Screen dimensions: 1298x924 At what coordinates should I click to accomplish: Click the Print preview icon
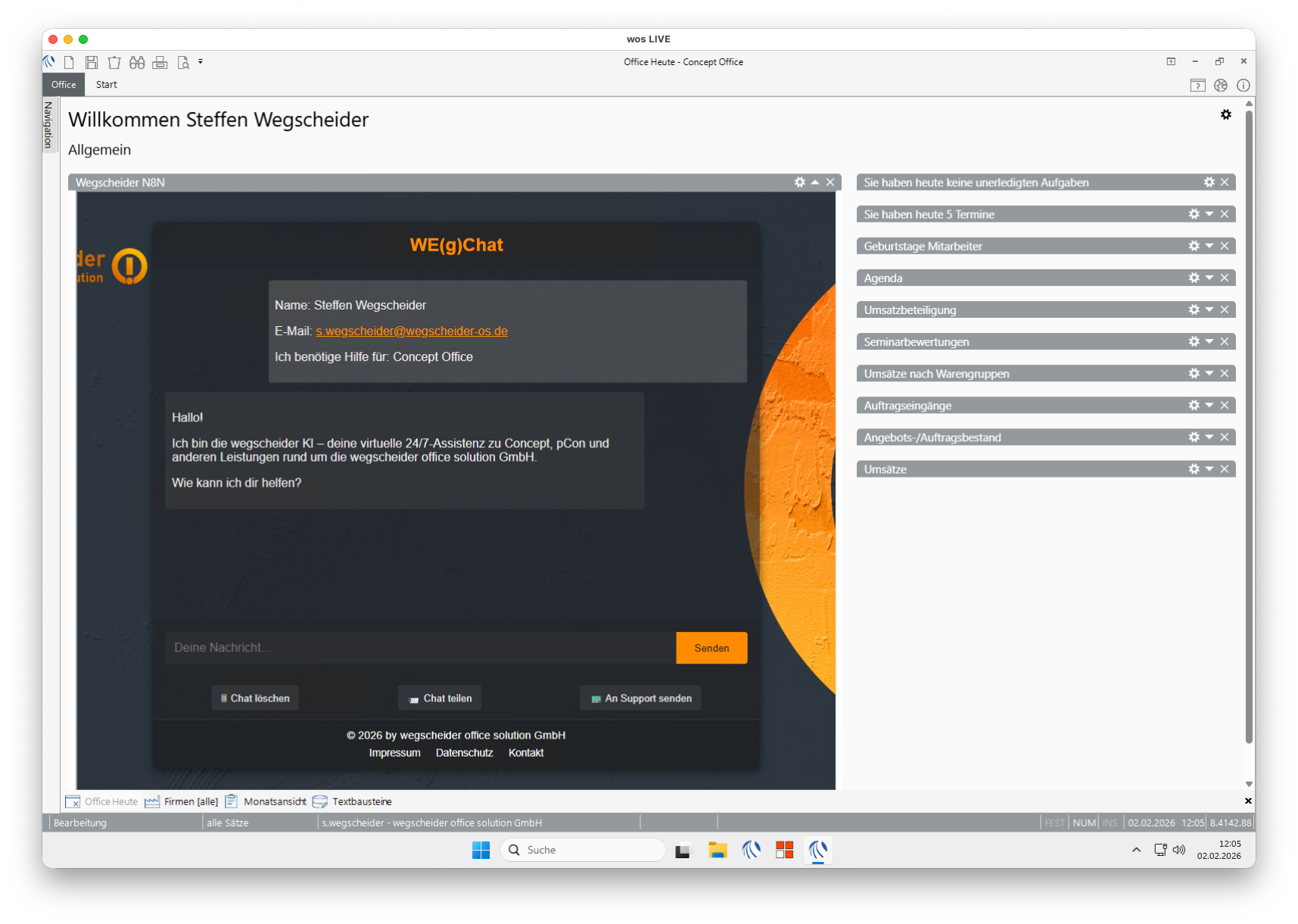(x=183, y=62)
